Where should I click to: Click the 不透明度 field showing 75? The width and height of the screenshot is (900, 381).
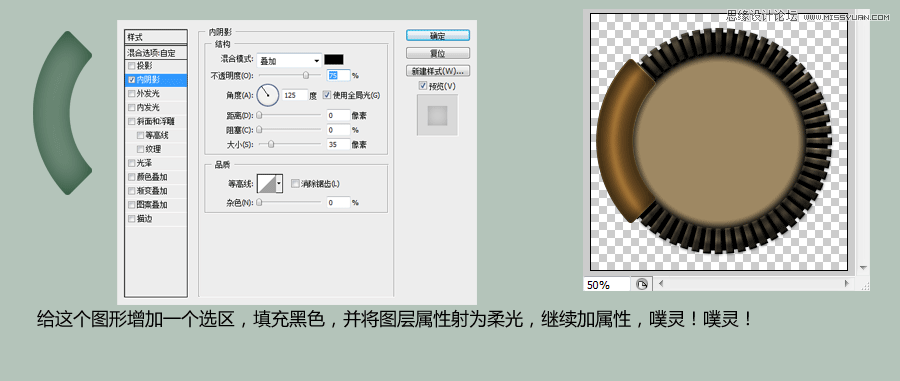tap(338, 75)
